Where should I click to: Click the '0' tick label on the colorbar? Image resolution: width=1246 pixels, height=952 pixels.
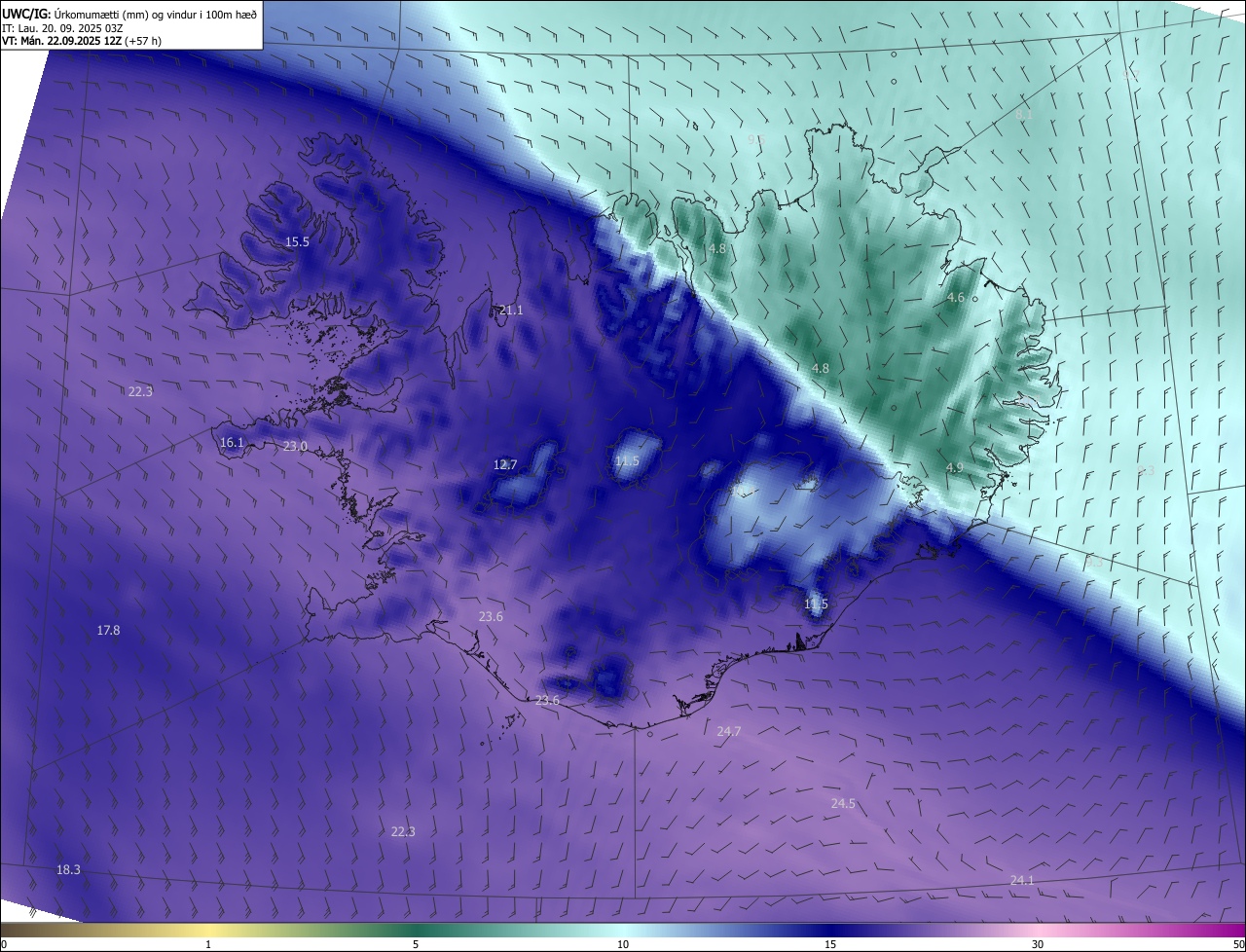[x=3, y=944]
